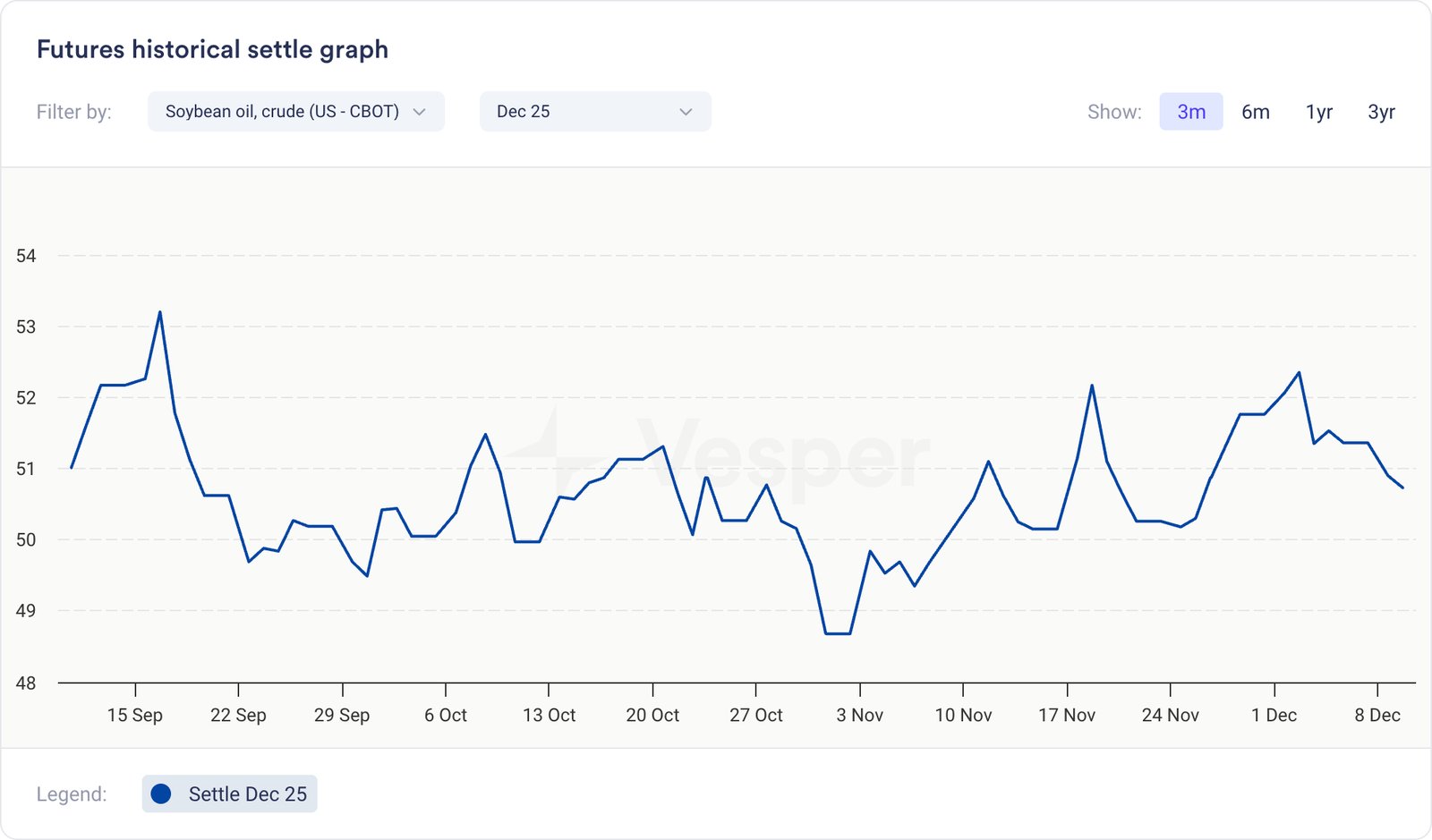Click the Futures historical settle graph title

[x=212, y=49]
